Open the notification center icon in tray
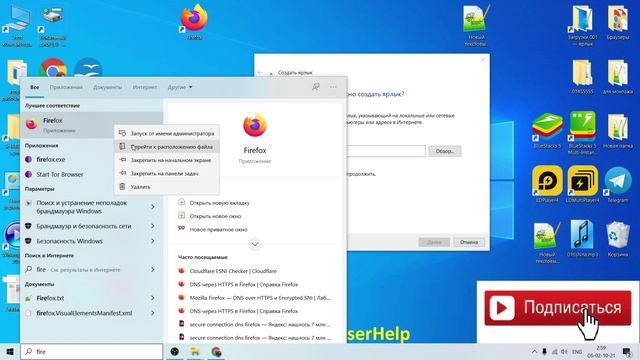Image resolution: width=640 pixels, height=360 pixels. 627,351
